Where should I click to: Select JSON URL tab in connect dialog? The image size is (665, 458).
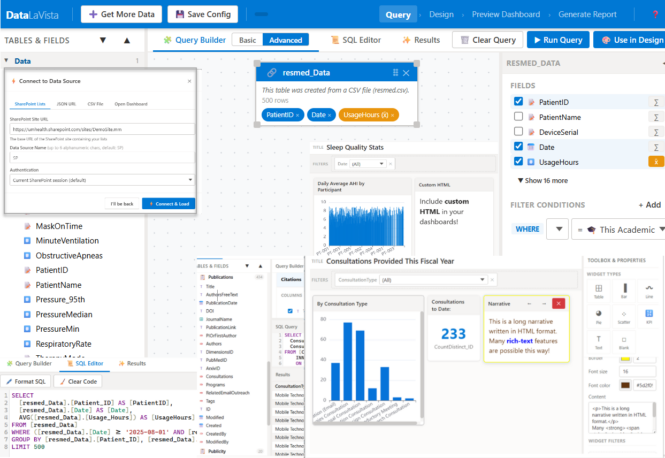66,104
